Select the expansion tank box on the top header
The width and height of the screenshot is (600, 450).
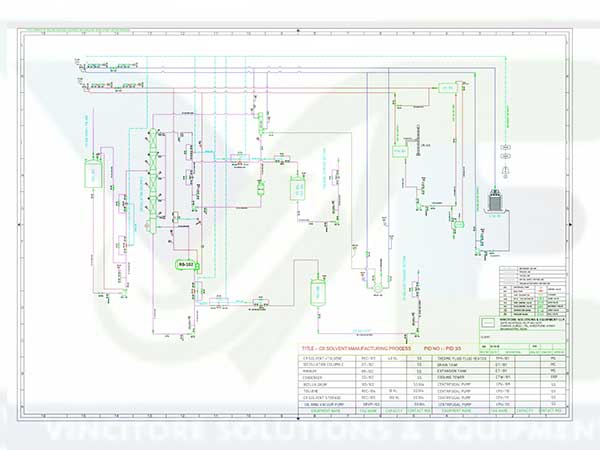tap(447, 88)
